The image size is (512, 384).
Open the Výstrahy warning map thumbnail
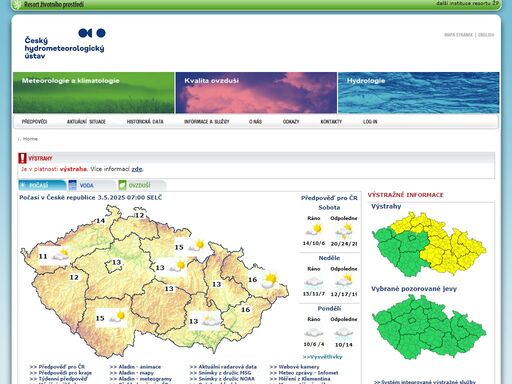429,244
